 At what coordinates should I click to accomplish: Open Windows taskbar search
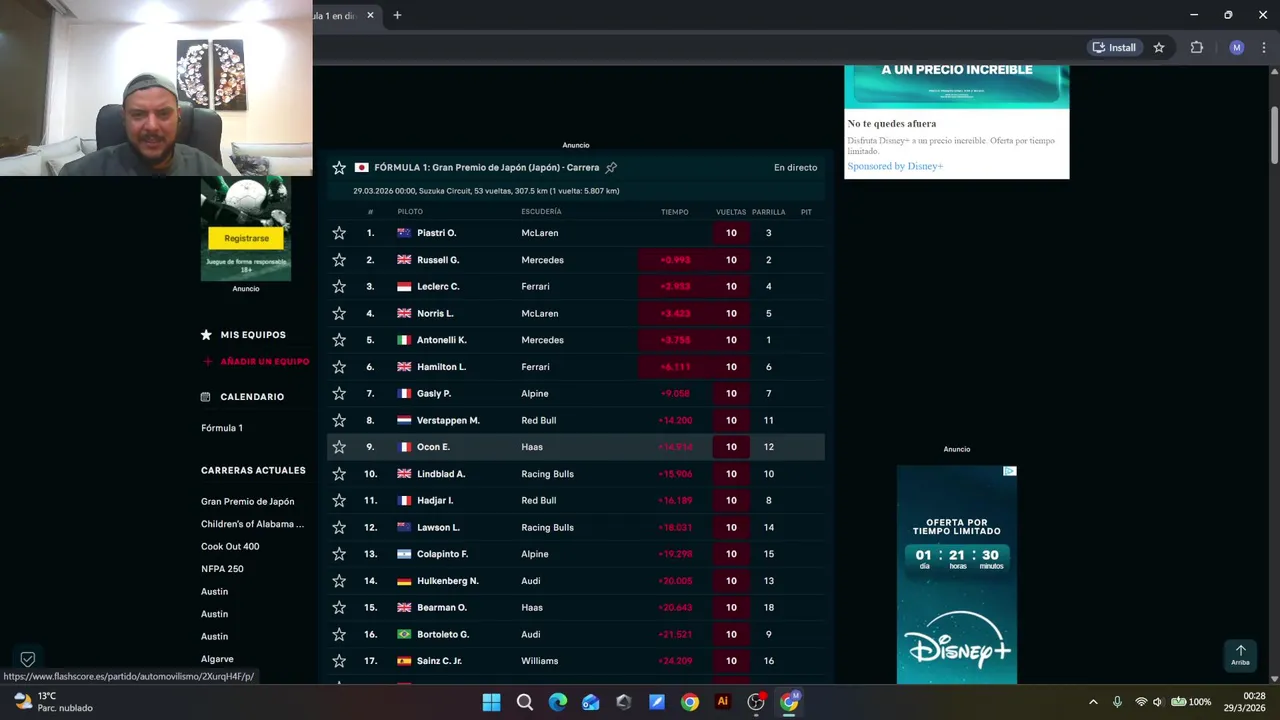(524, 702)
